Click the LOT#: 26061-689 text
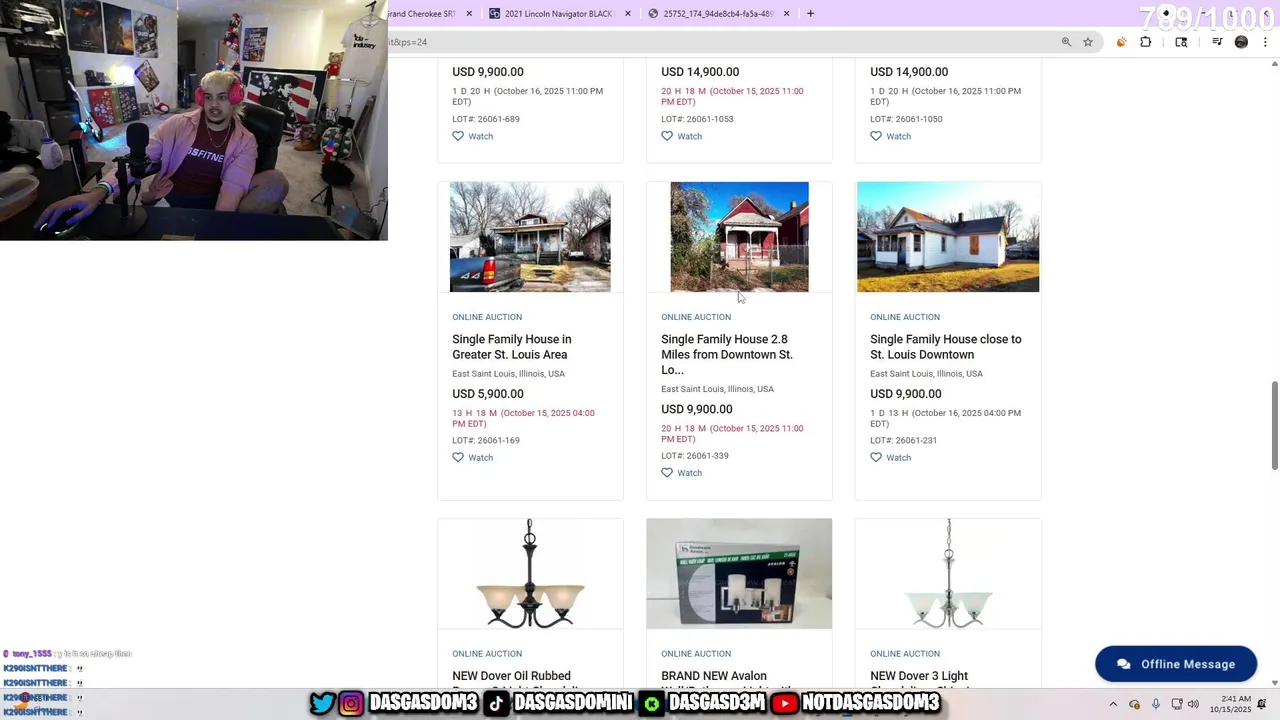The height and width of the screenshot is (720, 1280). coord(486,119)
